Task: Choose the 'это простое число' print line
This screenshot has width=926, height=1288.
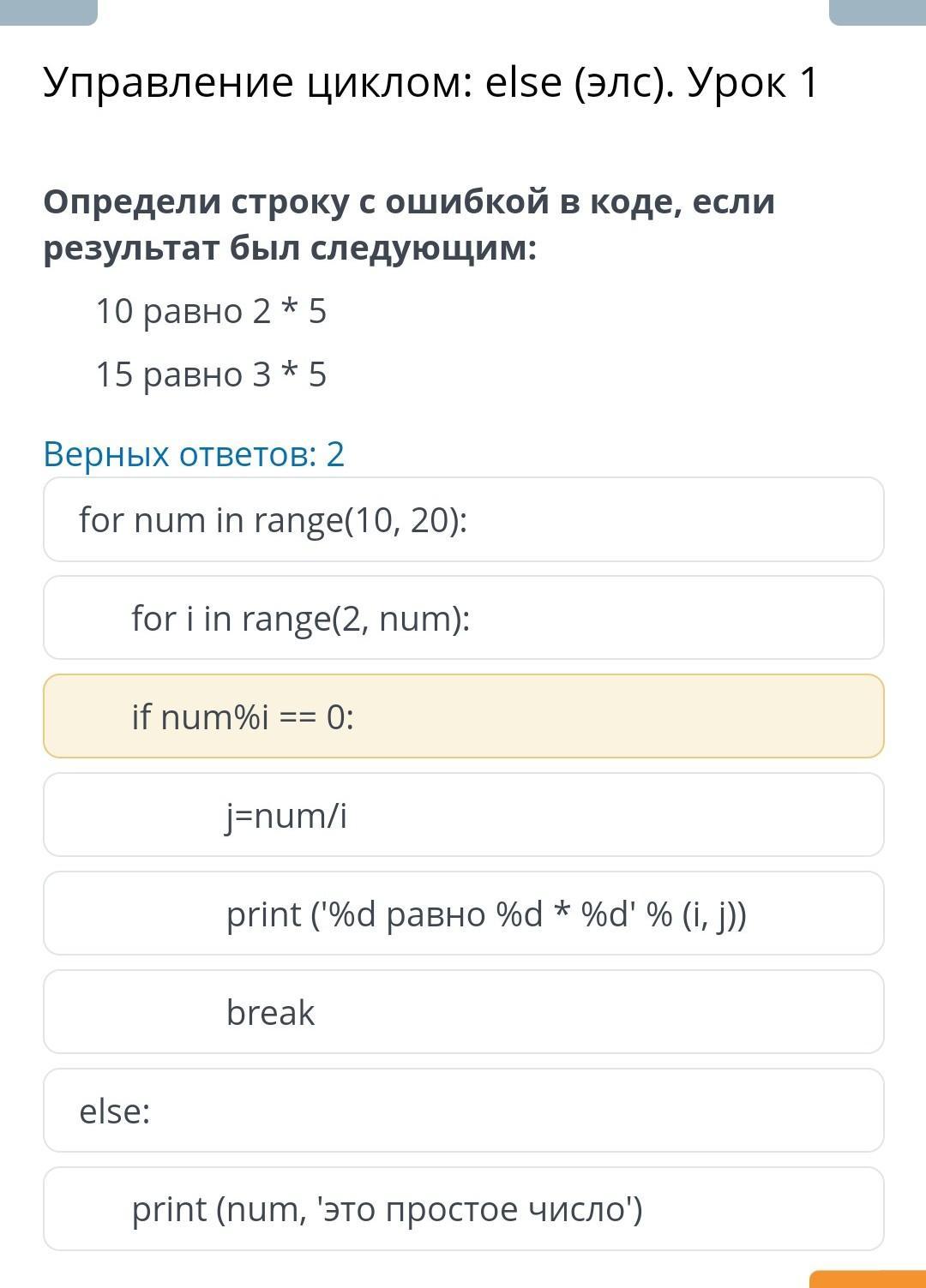Action: click(463, 1209)
